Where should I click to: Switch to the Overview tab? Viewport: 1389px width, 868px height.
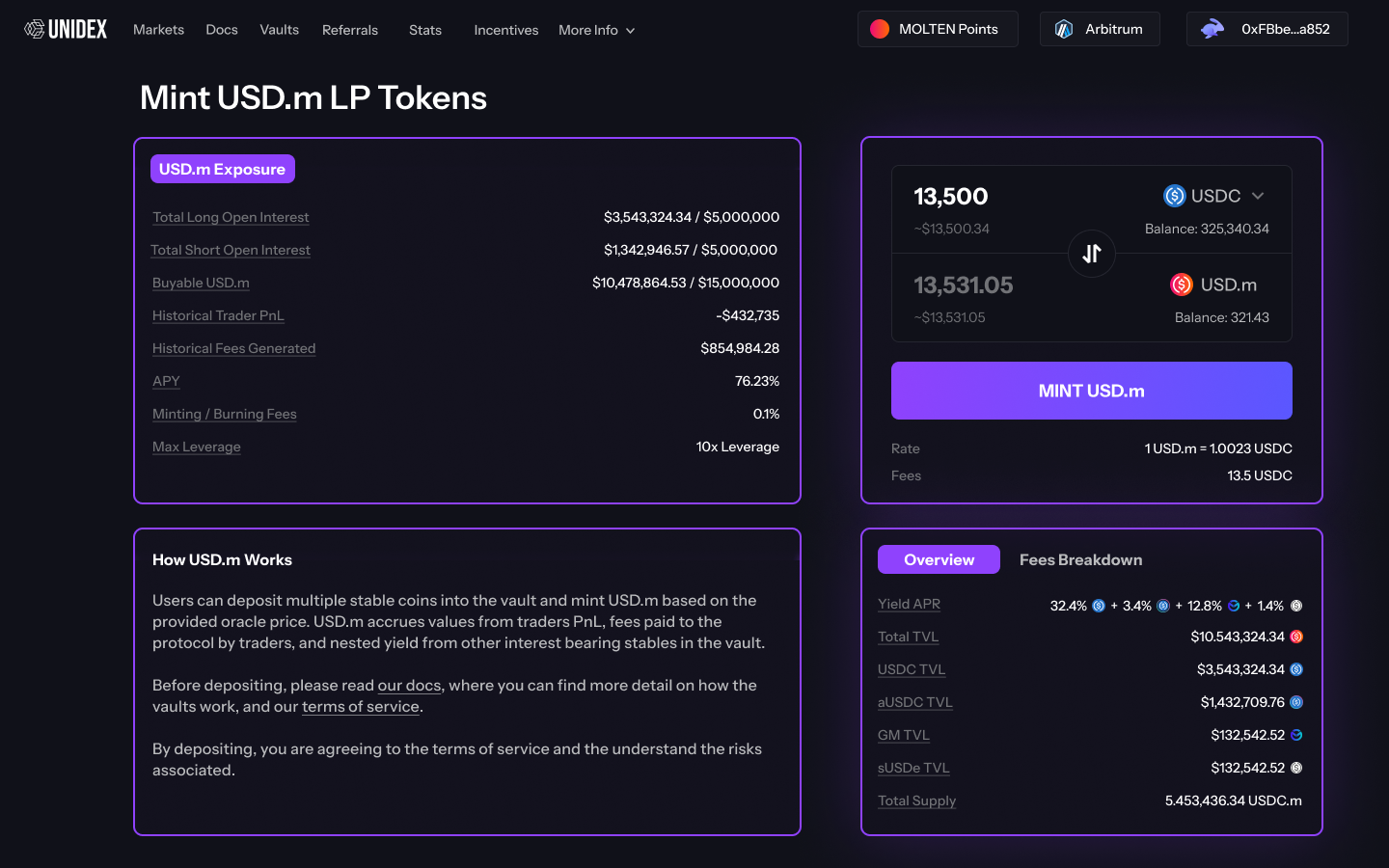pos(939,559)
